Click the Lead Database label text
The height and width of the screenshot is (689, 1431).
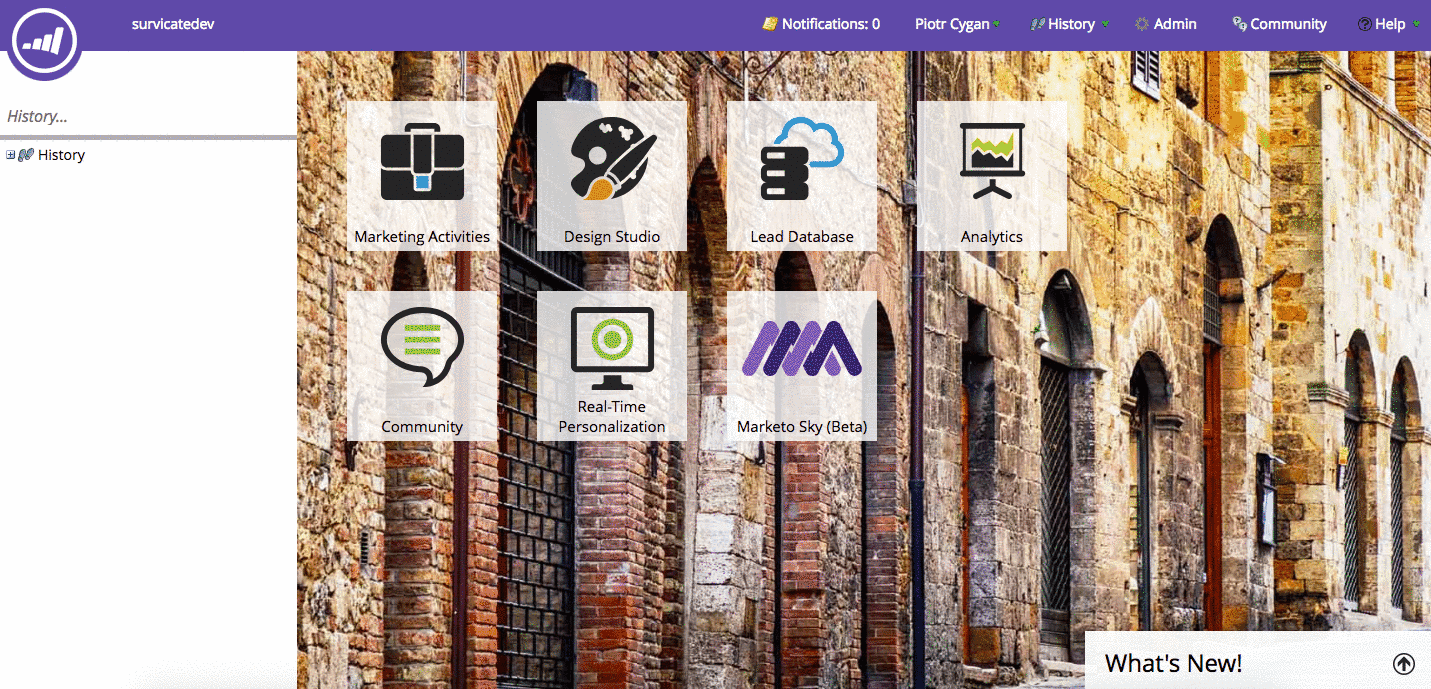[x=802, y=237]
